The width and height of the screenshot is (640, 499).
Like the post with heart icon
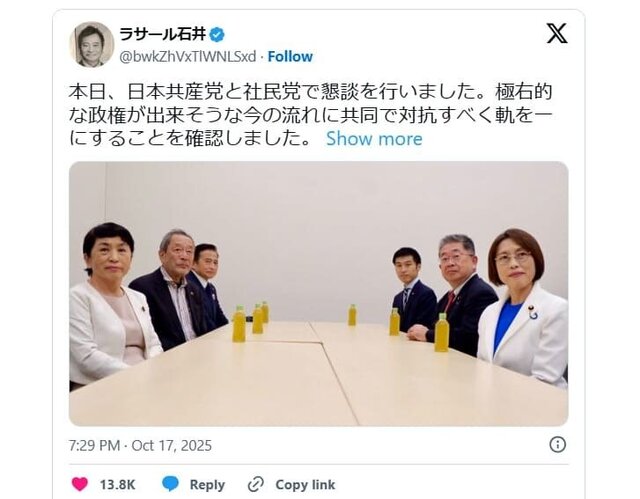click(x=80, y=484)
